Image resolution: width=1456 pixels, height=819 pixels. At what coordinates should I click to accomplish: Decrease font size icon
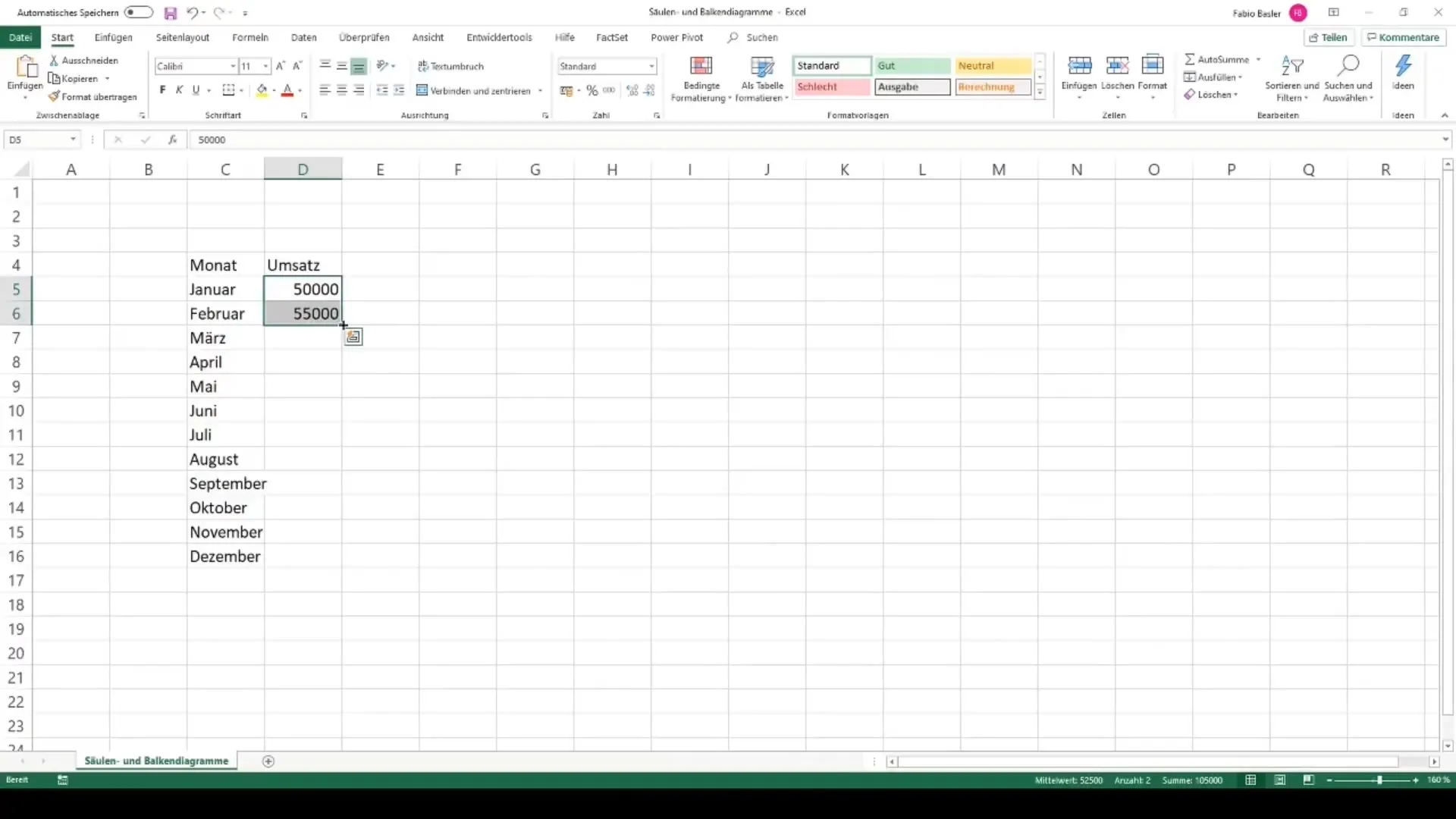pos(297,66)
